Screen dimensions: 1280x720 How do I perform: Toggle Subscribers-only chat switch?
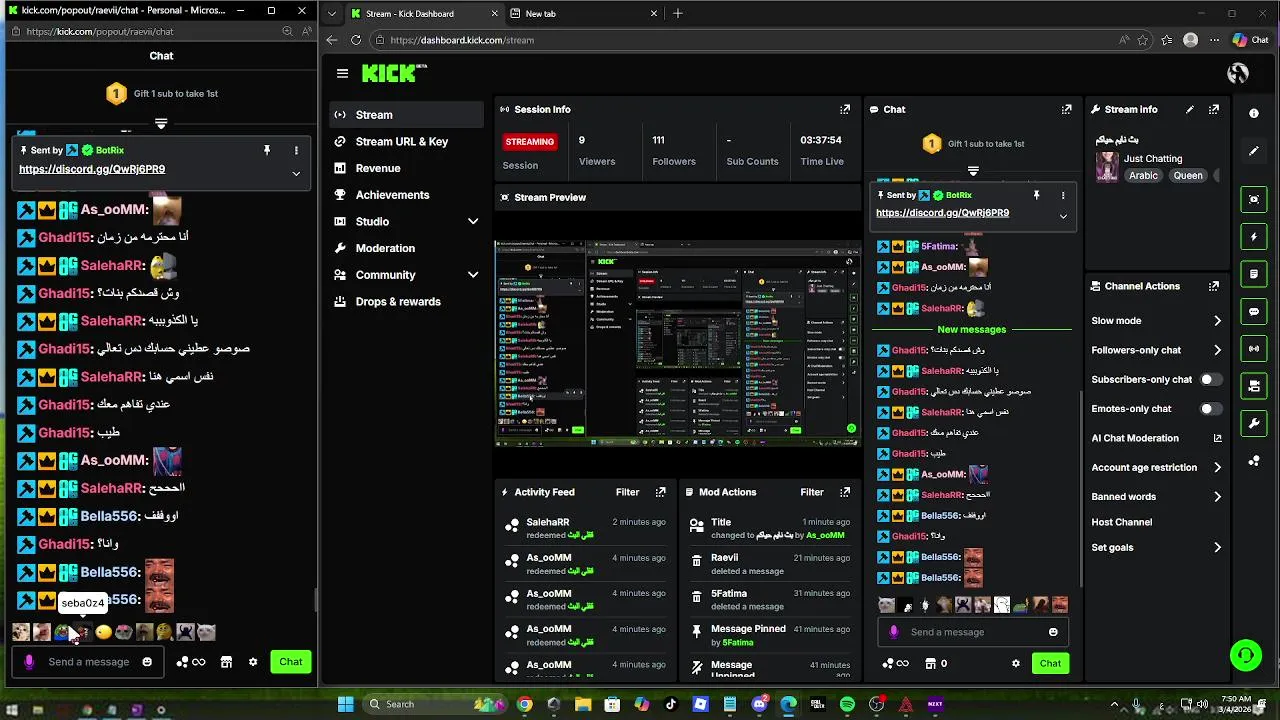[1211, 379]
